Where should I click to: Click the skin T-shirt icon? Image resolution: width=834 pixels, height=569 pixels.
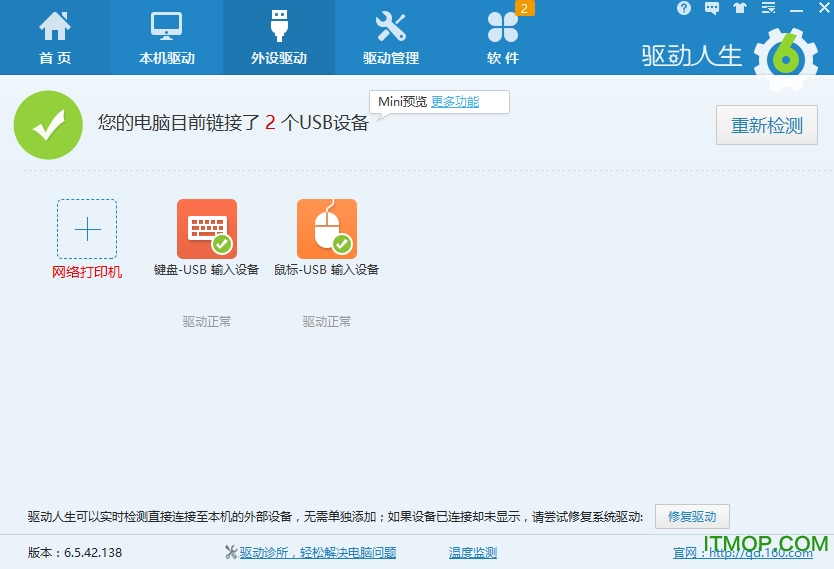pos(740,8)
